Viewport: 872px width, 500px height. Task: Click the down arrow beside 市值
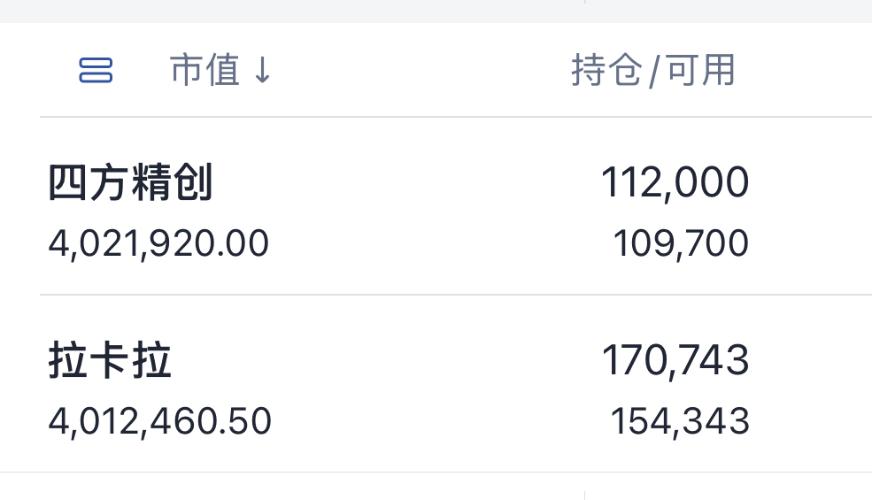point(262,71)
